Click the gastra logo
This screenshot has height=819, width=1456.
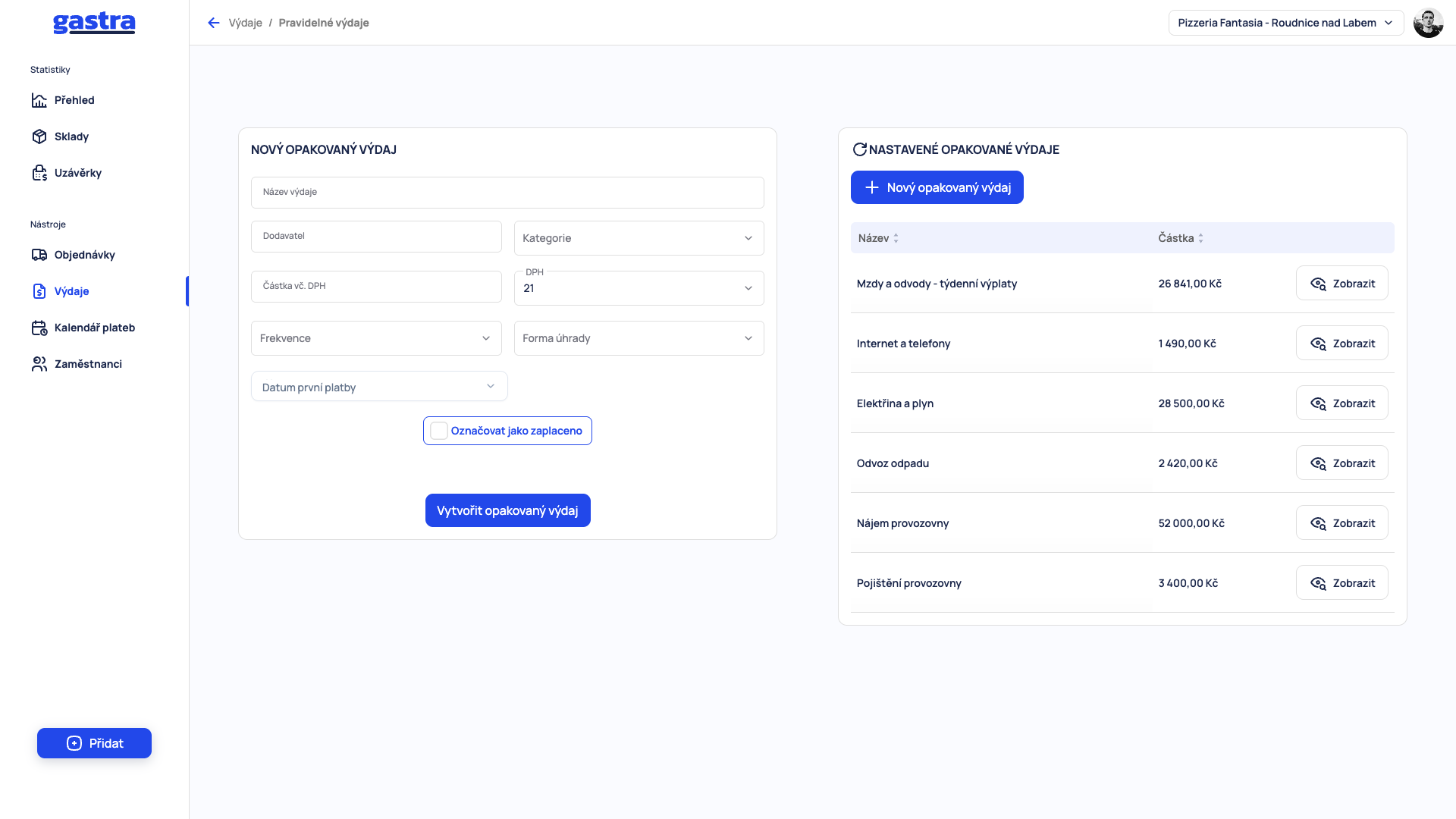94,23
